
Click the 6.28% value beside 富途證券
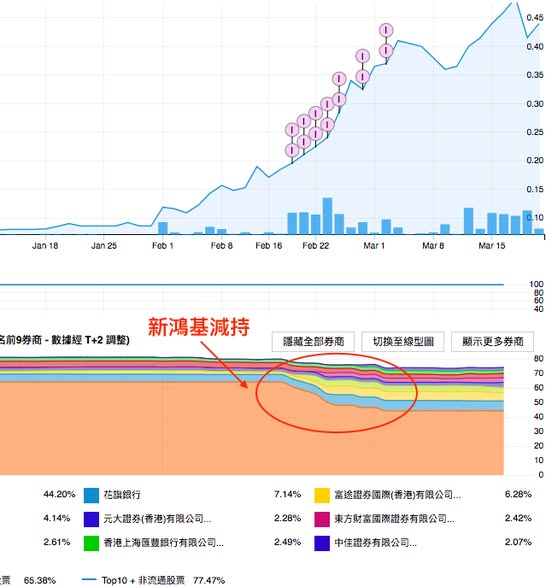pyautogui.click(x=518, y=494)
